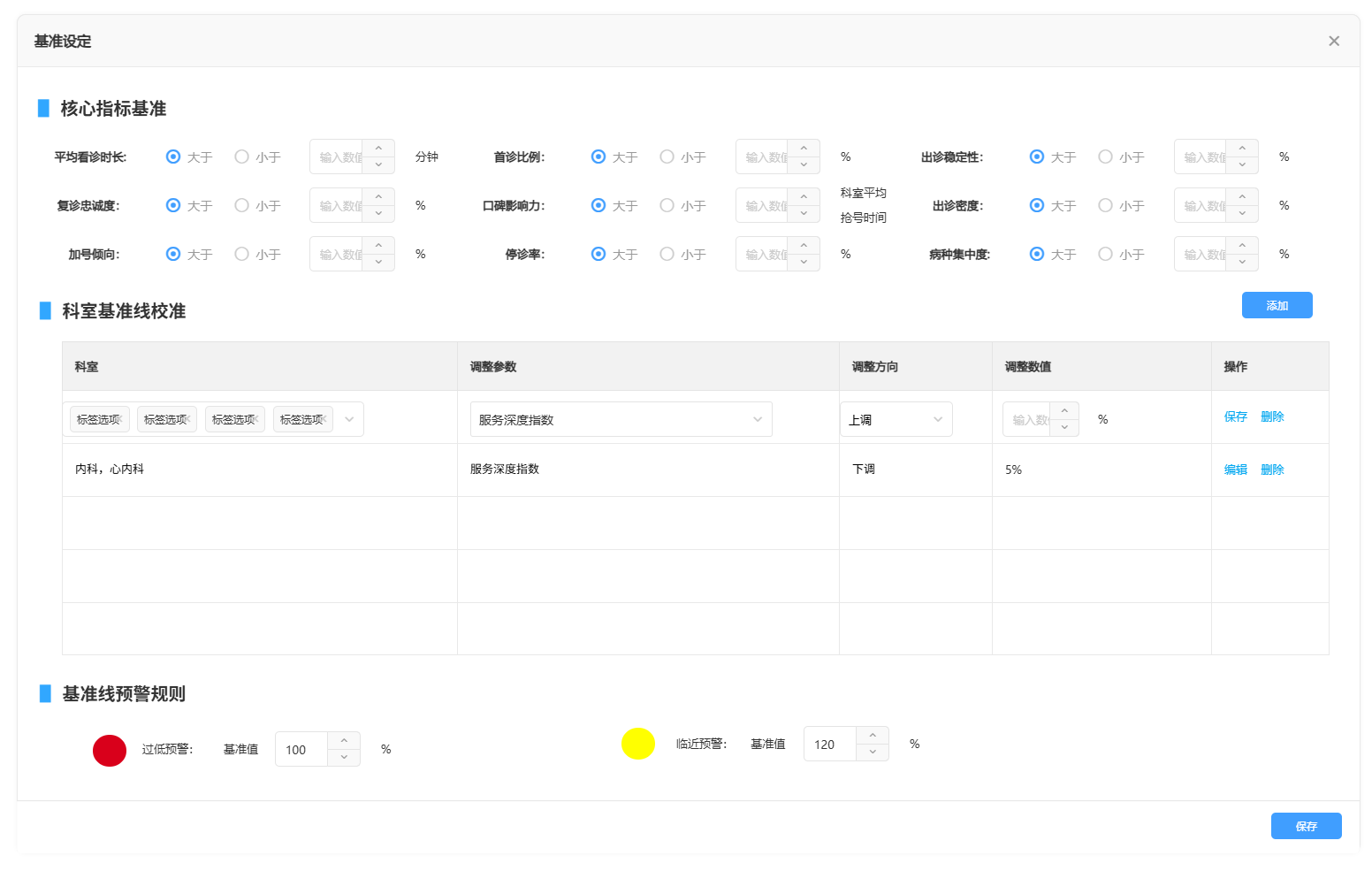The width and height of the screenshot is (1372, 871).
Task: Click the red 过低预警 color circle
Action: pos(110,750)
